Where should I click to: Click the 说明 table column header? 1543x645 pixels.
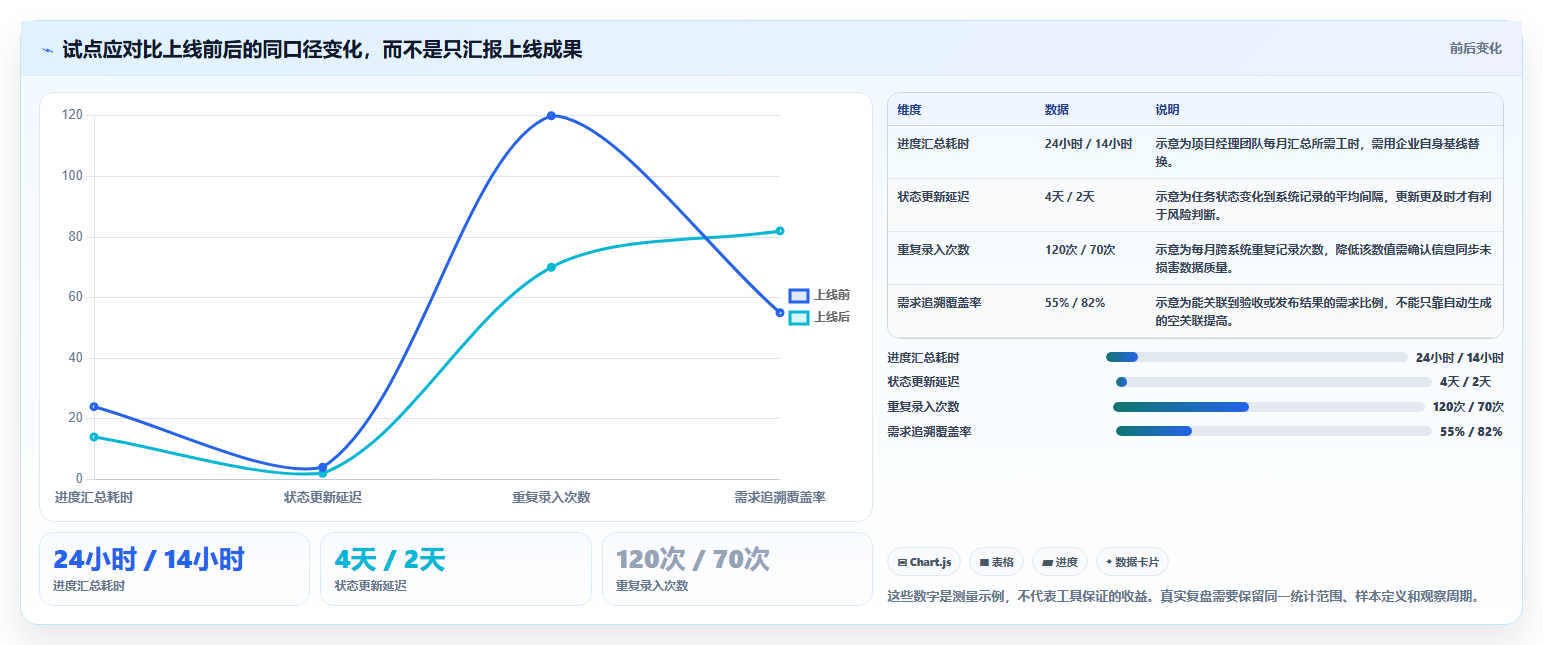tap(1168, 109)
